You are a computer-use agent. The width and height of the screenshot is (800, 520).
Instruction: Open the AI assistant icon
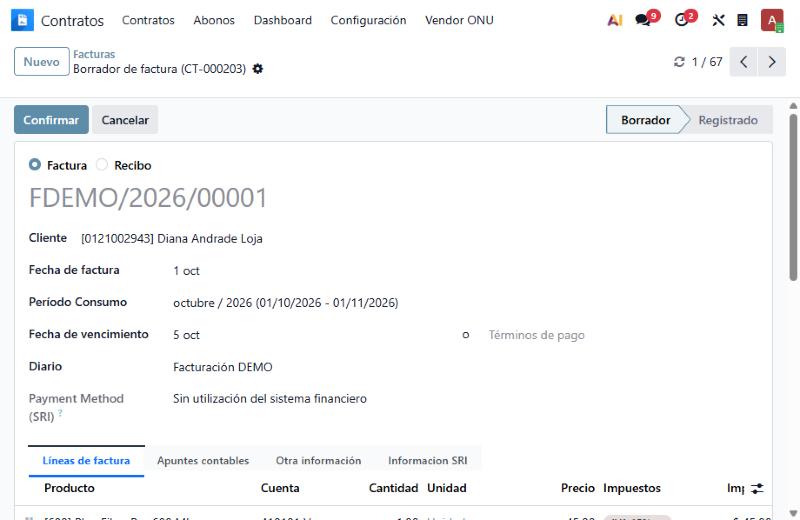[615, 20]
